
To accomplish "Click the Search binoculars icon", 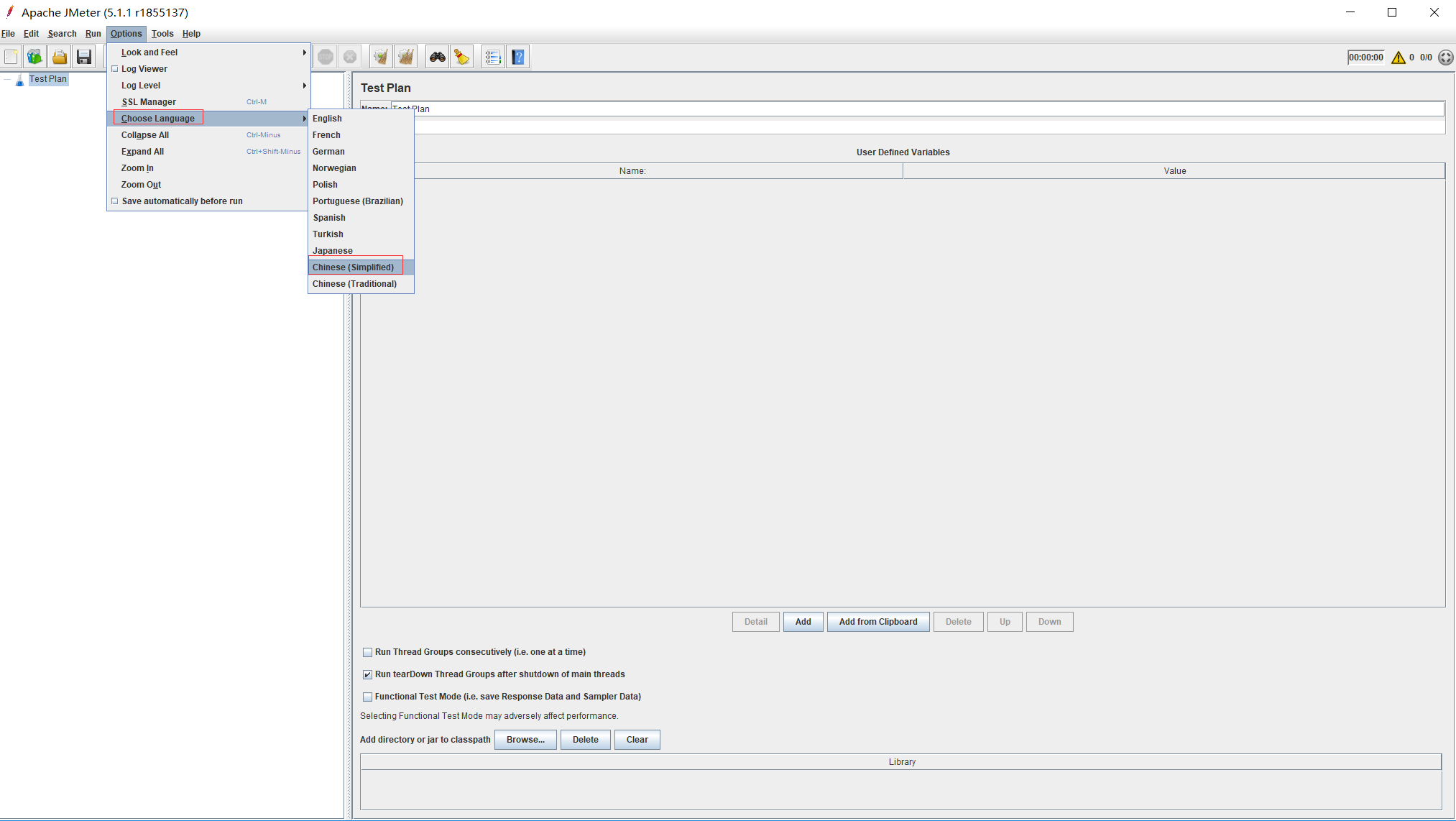I will point(437,57).
